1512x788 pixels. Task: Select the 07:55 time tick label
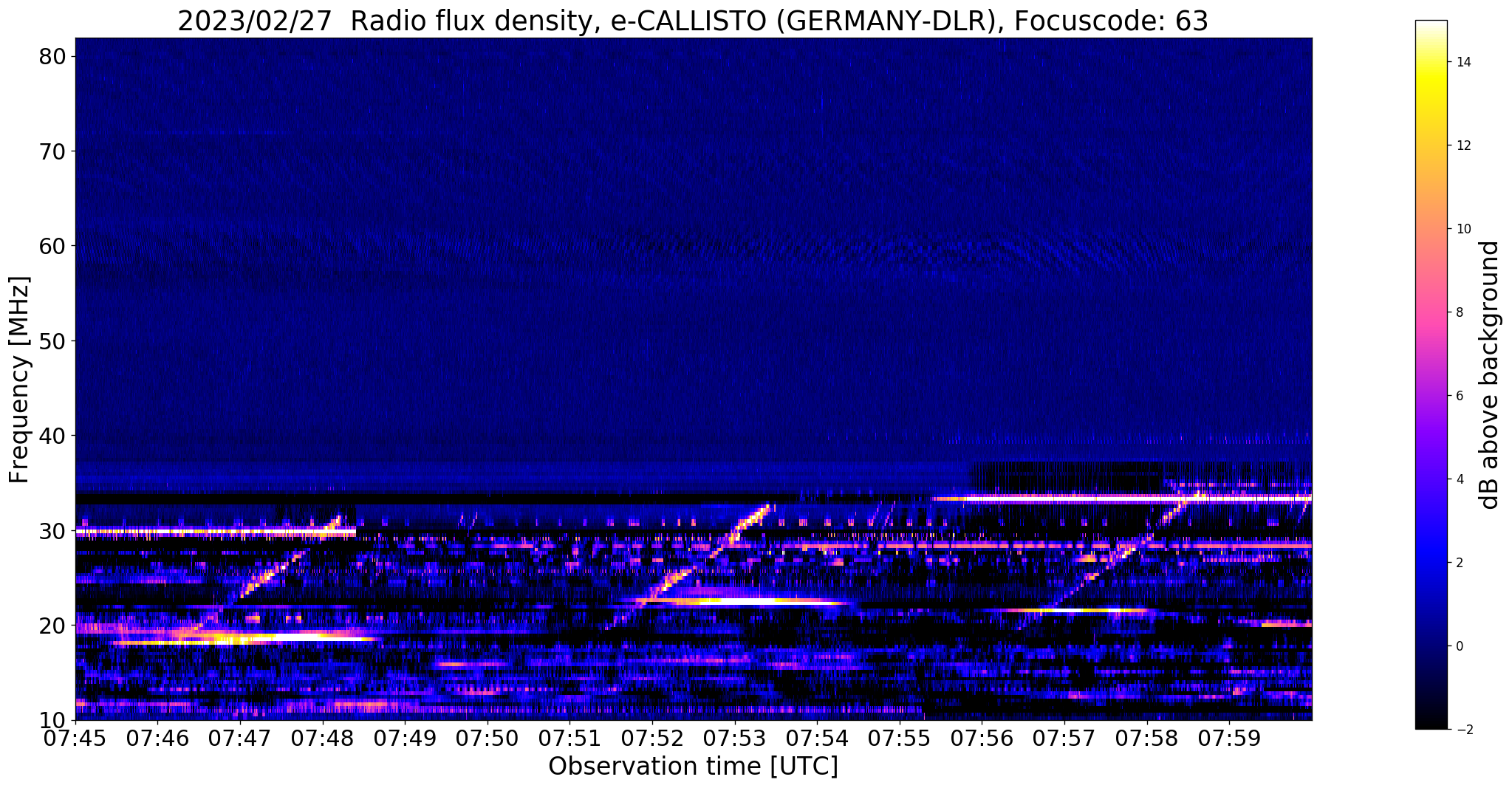click(x=900, y=738)
